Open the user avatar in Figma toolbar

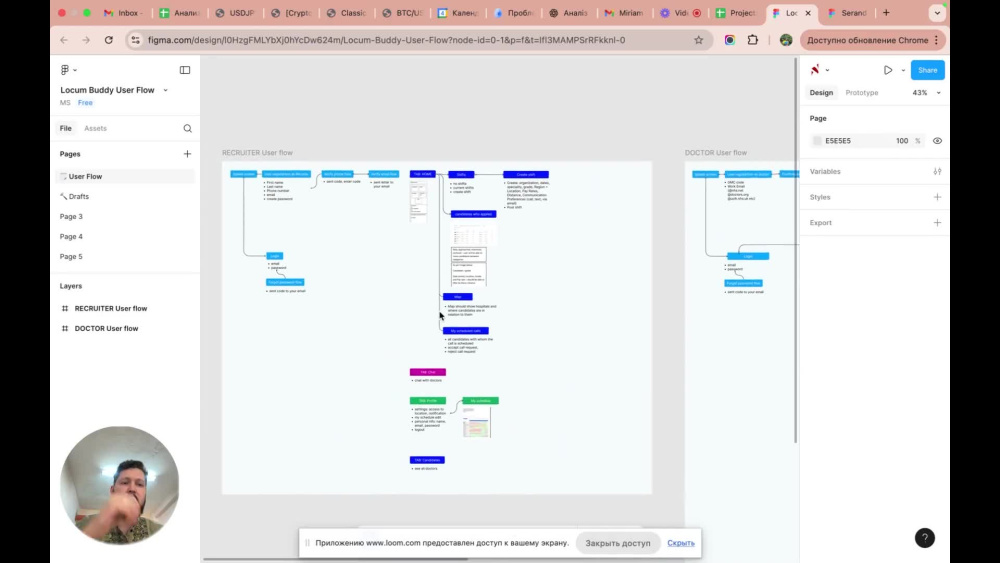tap(815, 69)
